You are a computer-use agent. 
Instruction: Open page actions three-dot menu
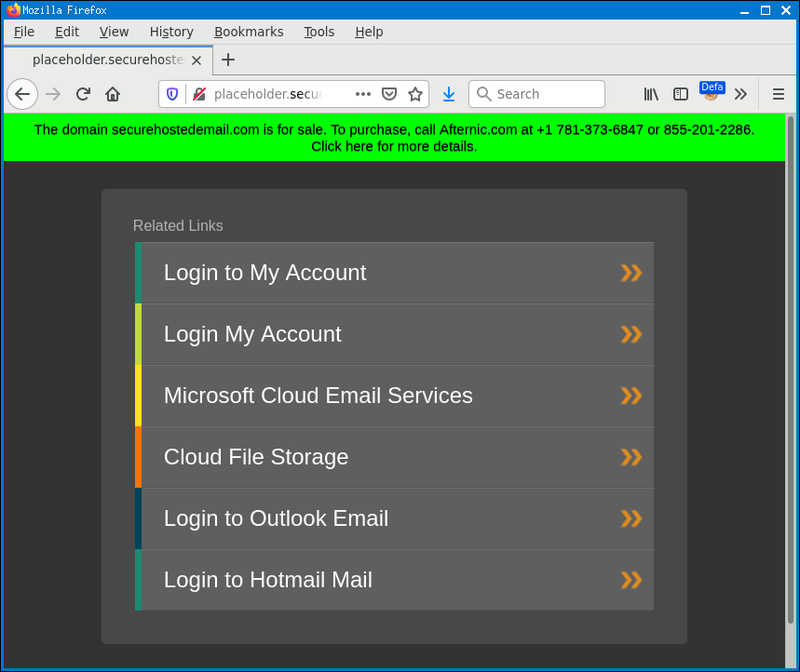tap(363, 94)
